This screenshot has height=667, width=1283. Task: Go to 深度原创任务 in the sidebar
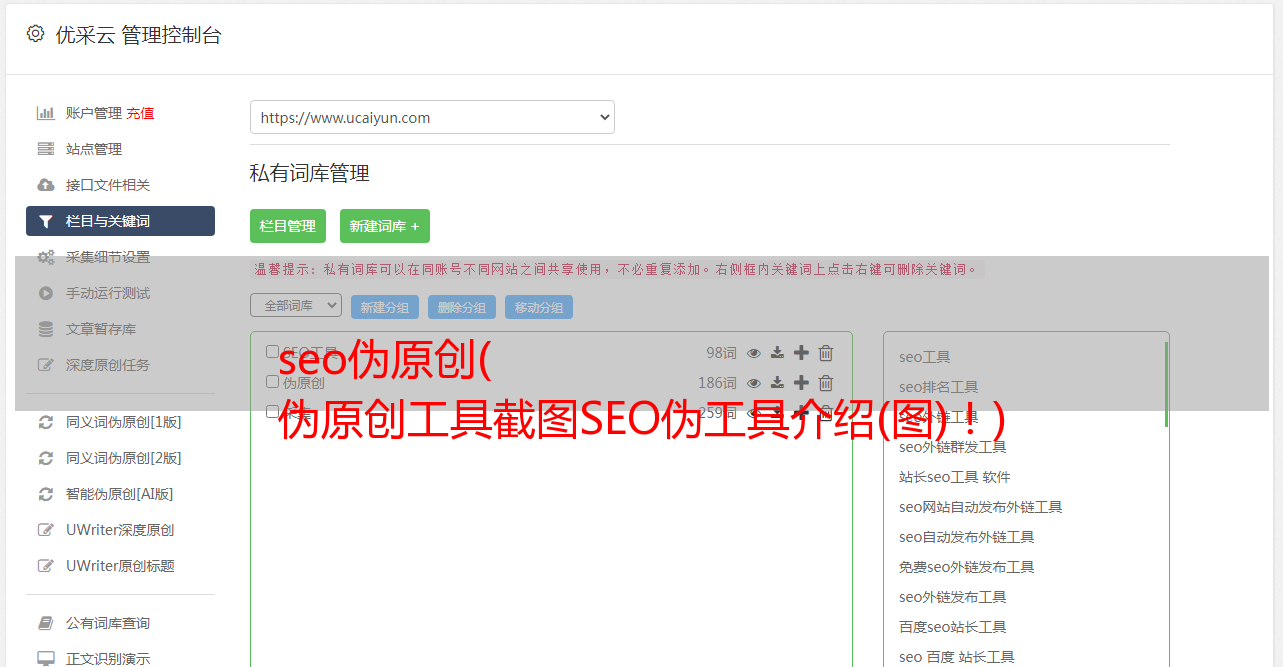[108, 365]
